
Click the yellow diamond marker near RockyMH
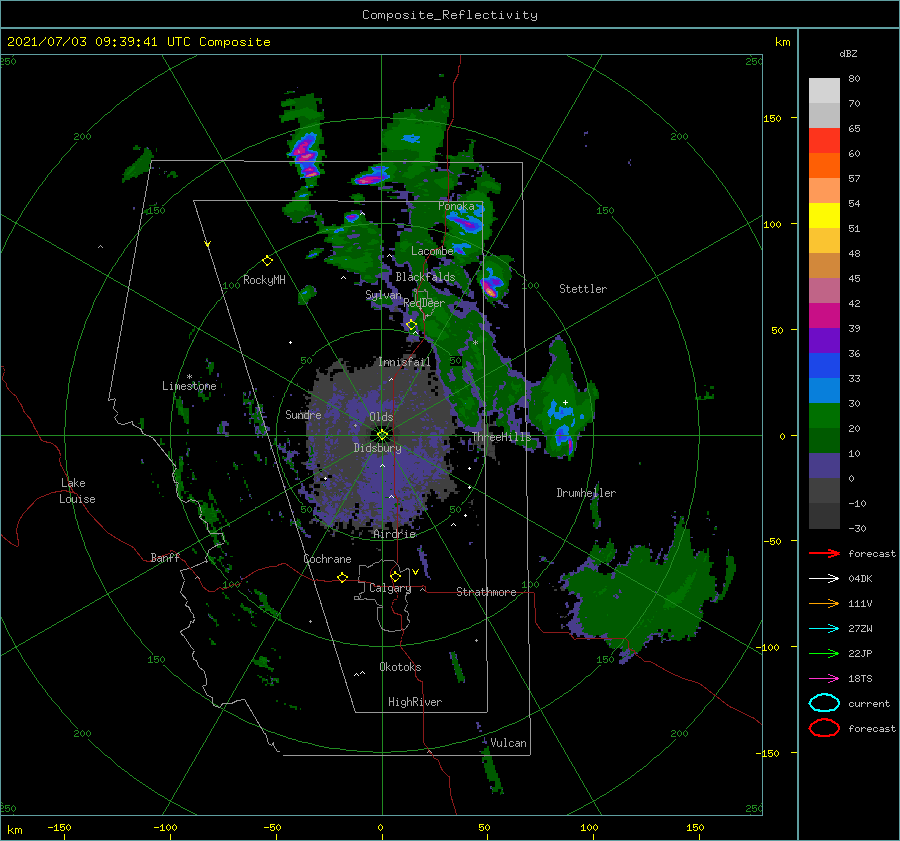pos(267,261)
